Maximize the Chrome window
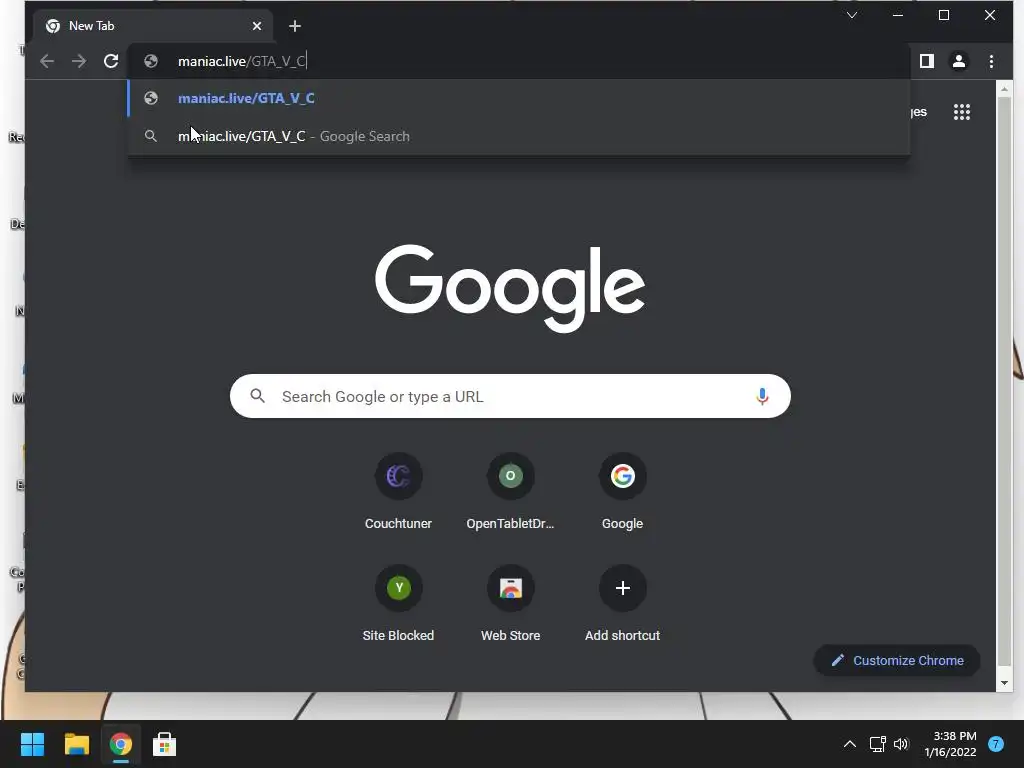The image size is (1024, 768). click(x=944, y=15)
